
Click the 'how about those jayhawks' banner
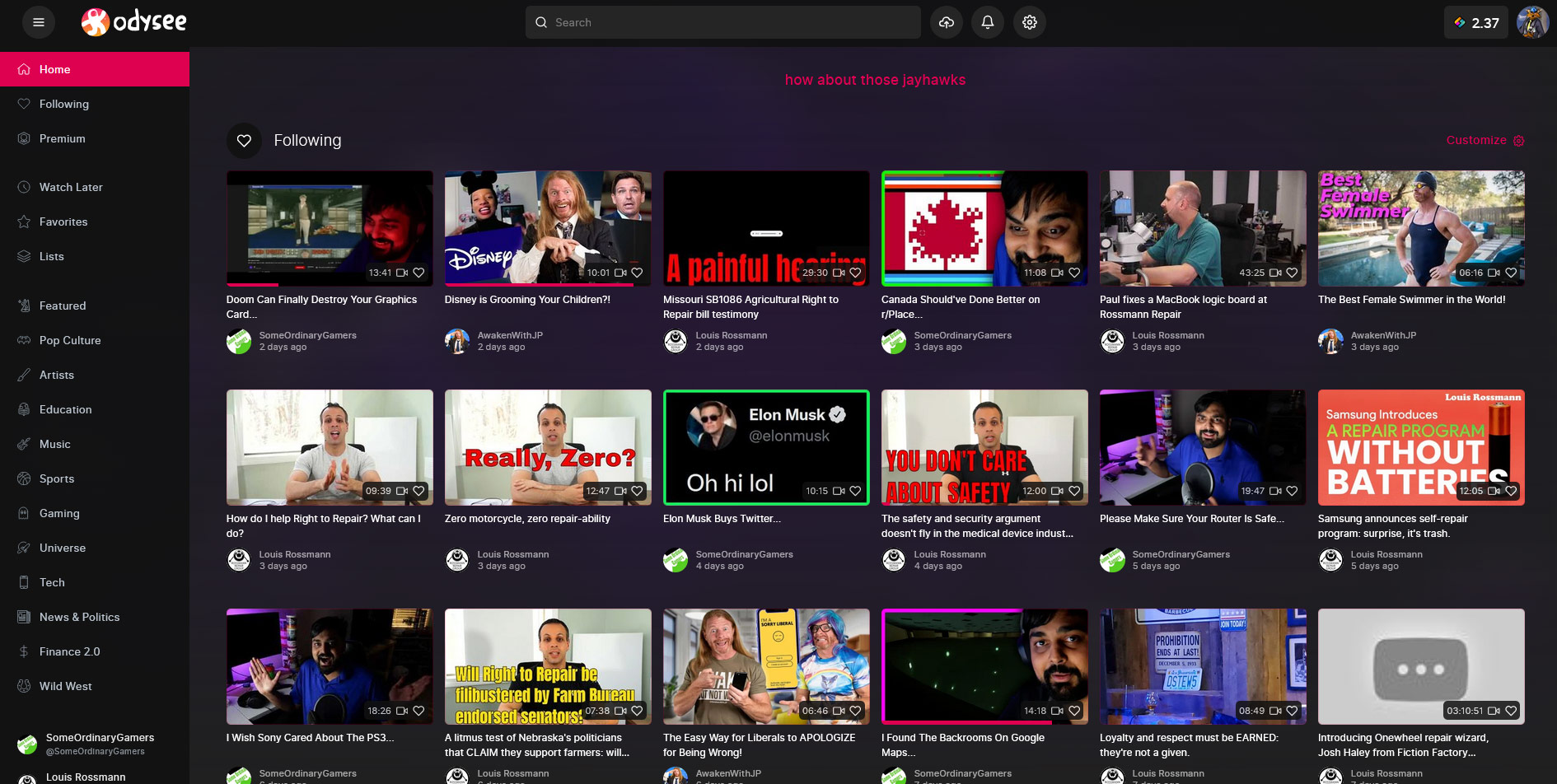click(x=875, y=80)
